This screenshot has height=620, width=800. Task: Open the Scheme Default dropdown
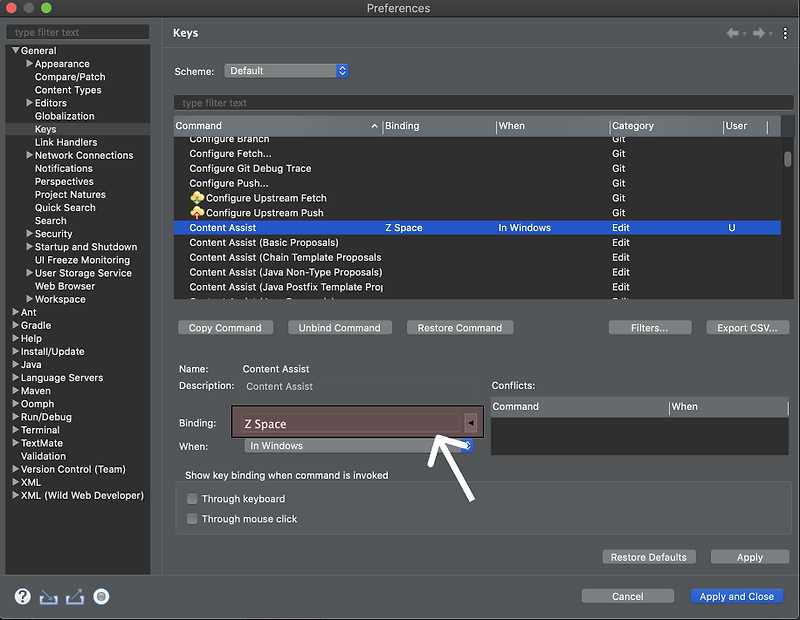pyautogui.click(x=286, y=71)
